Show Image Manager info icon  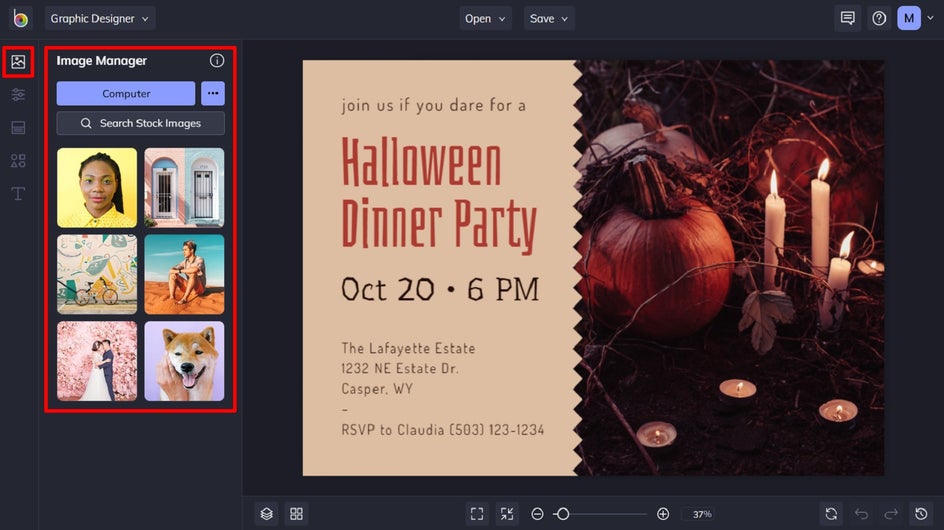point(217,60)
